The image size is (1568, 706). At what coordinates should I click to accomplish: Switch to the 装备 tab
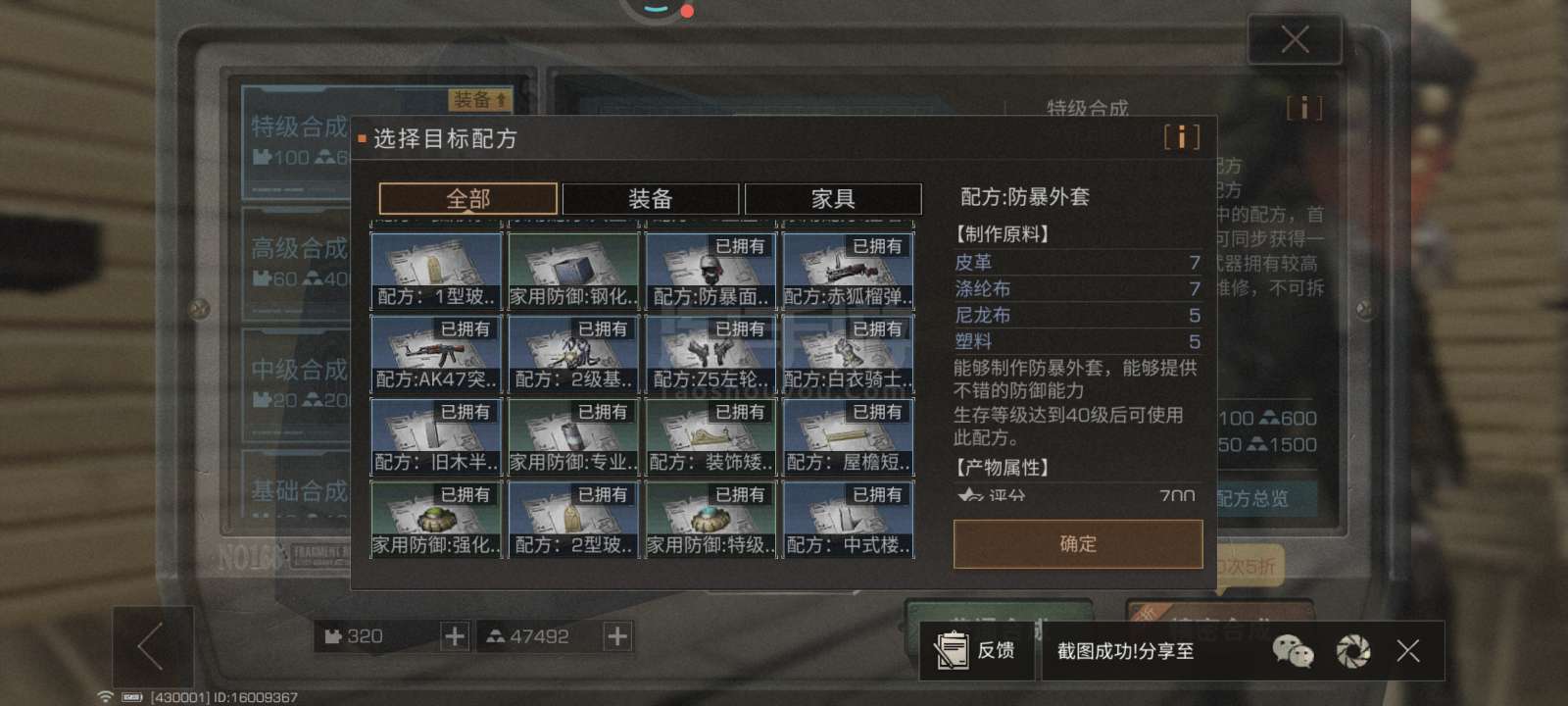tap(651, 199)
